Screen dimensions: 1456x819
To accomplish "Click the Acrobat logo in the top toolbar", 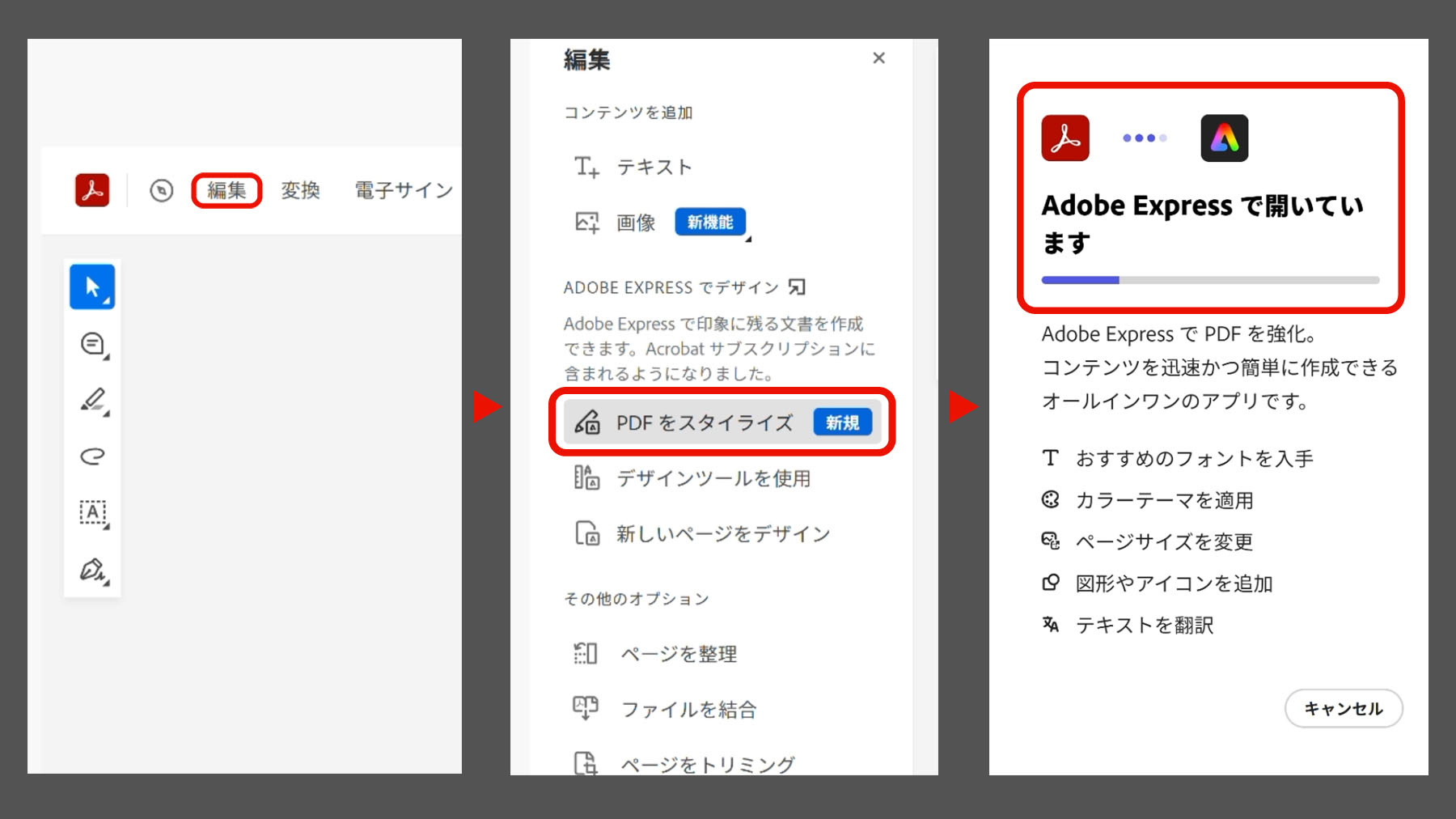I will pos(92,190).
